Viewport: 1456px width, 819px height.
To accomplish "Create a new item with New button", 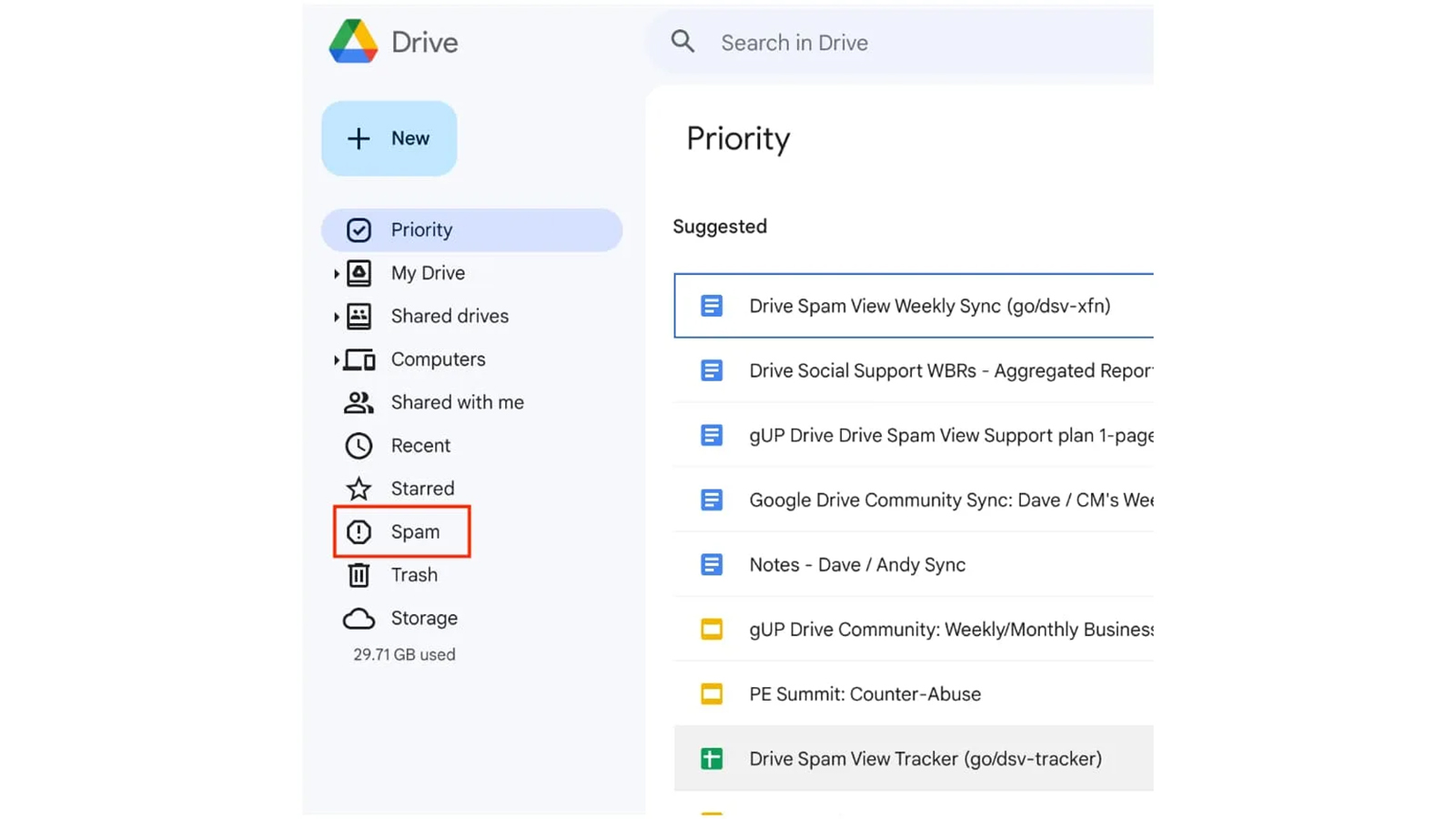I will pos(389,138).
